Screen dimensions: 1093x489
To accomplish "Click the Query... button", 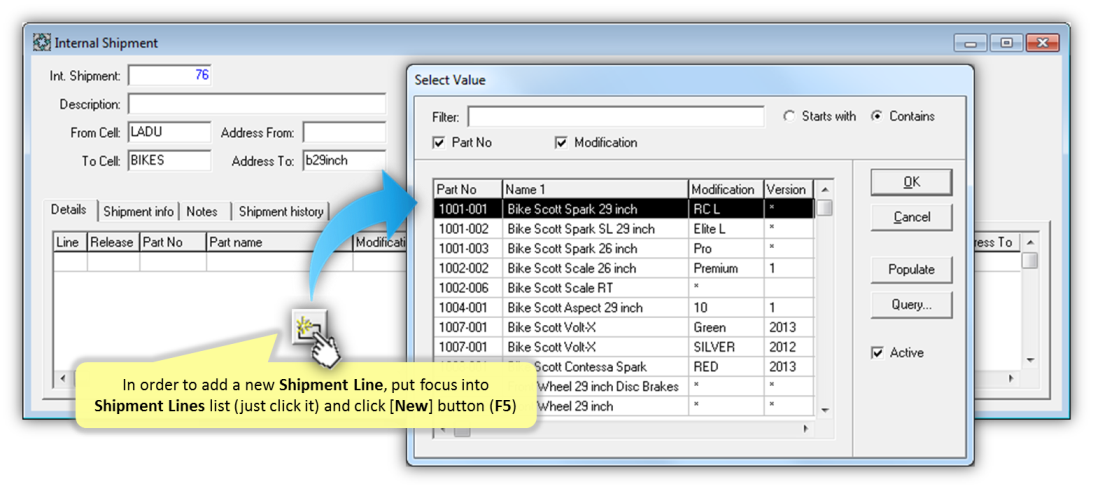I will [x=911, y=304].
